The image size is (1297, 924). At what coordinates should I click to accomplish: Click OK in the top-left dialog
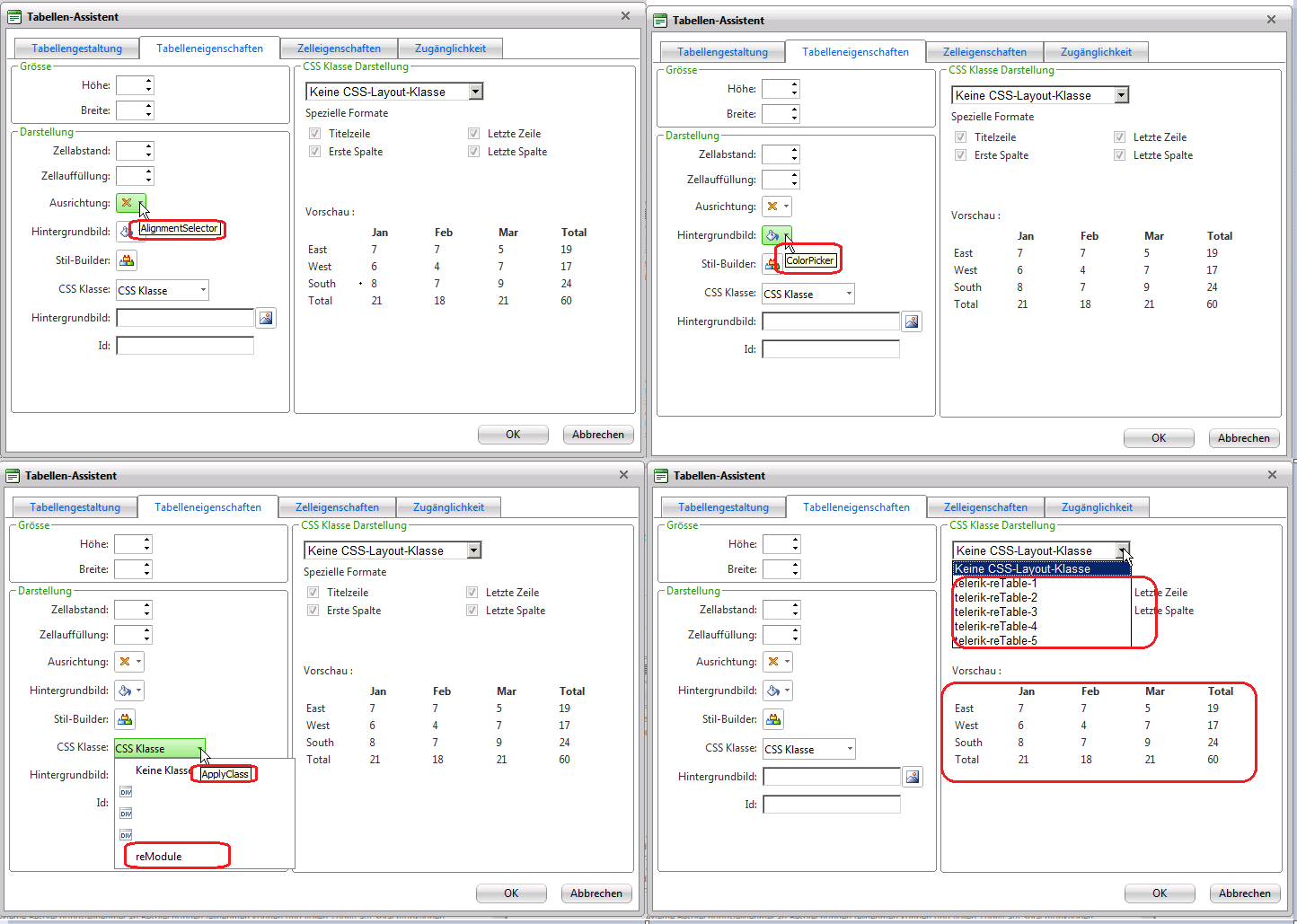click(x=513, y=435)
